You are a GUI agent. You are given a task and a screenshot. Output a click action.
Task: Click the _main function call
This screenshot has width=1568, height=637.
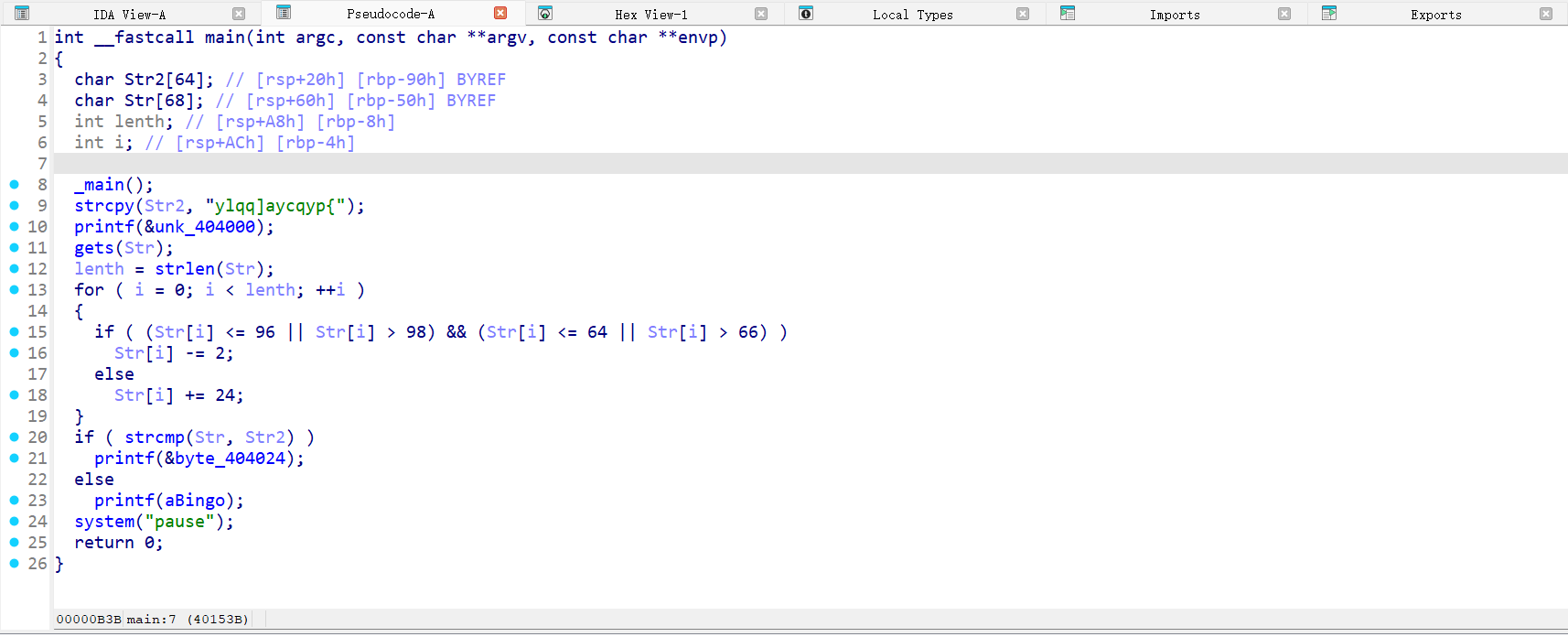(x=103, y=185)
